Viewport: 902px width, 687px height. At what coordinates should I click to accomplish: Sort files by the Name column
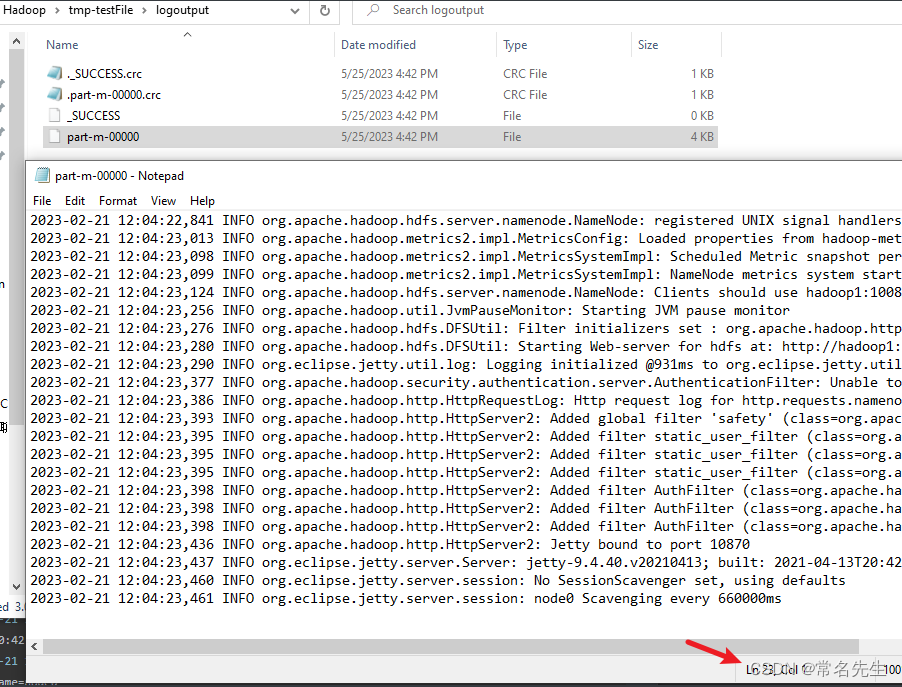(62, 45)
